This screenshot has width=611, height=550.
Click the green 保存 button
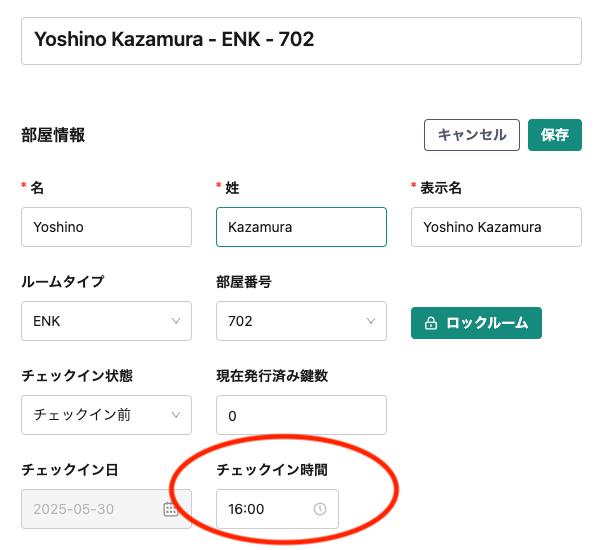click(554, 135)
